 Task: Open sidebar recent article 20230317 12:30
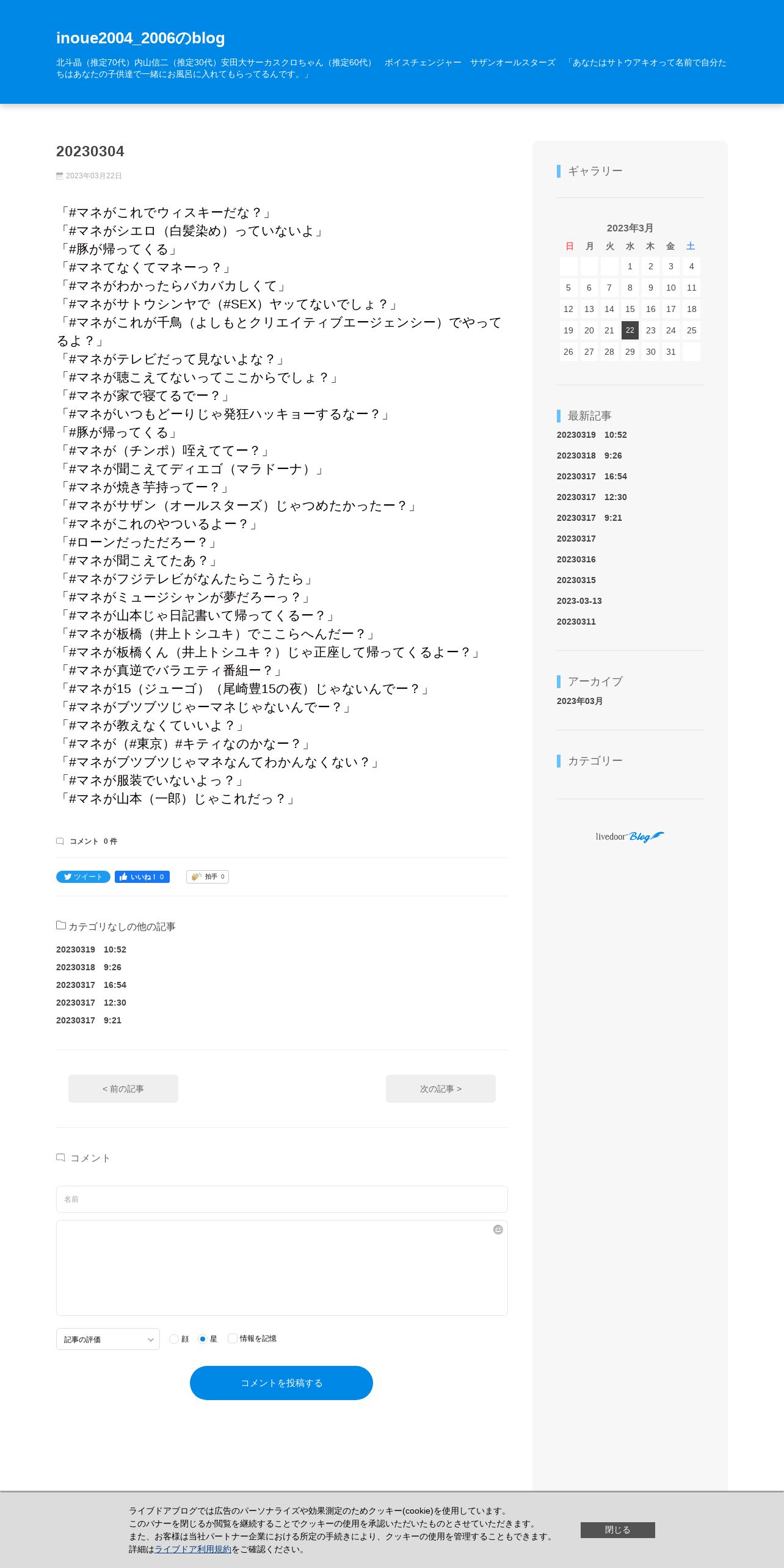click(x=592, y=497)
